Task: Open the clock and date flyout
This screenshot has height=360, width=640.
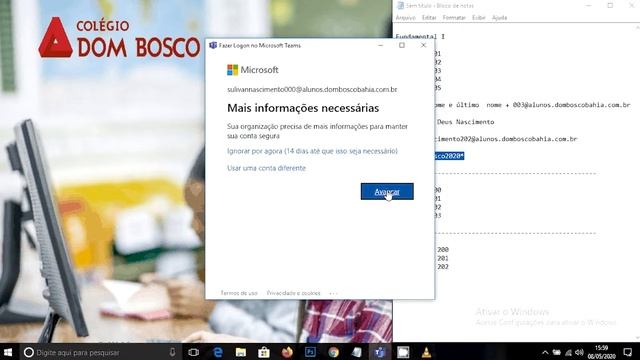Action: 602,352
